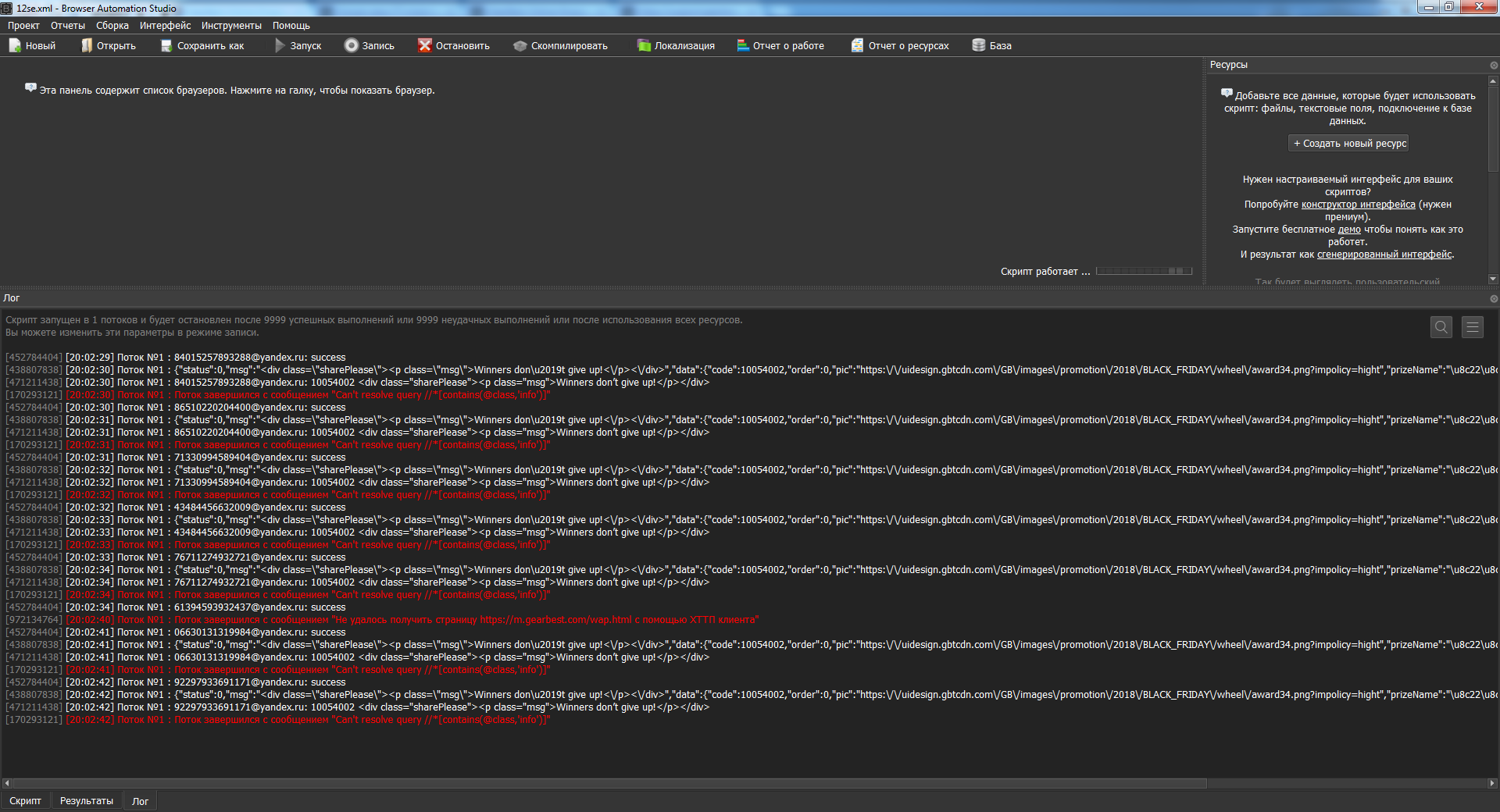This screenshot has width=1500, height=812.
Task: Open a project with the Открыть icon
Action: (x=87, y=45)
